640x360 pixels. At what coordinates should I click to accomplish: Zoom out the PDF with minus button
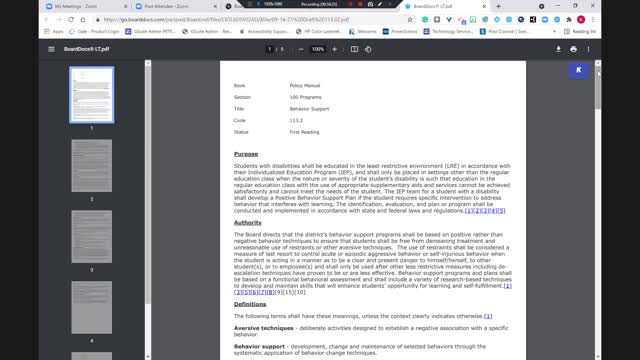point(301,49)
